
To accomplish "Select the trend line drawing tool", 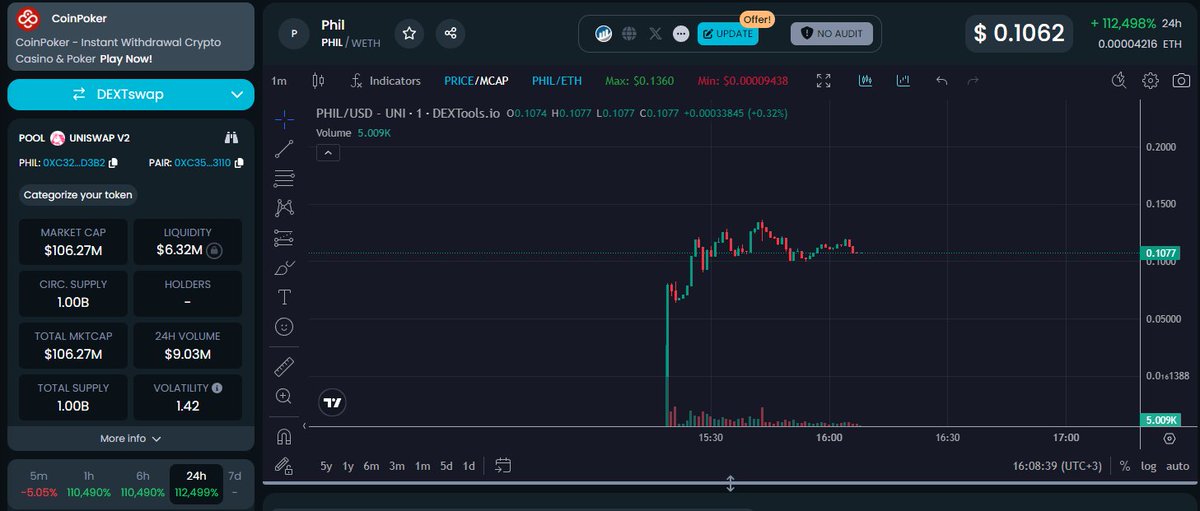I will coord(284,149).
